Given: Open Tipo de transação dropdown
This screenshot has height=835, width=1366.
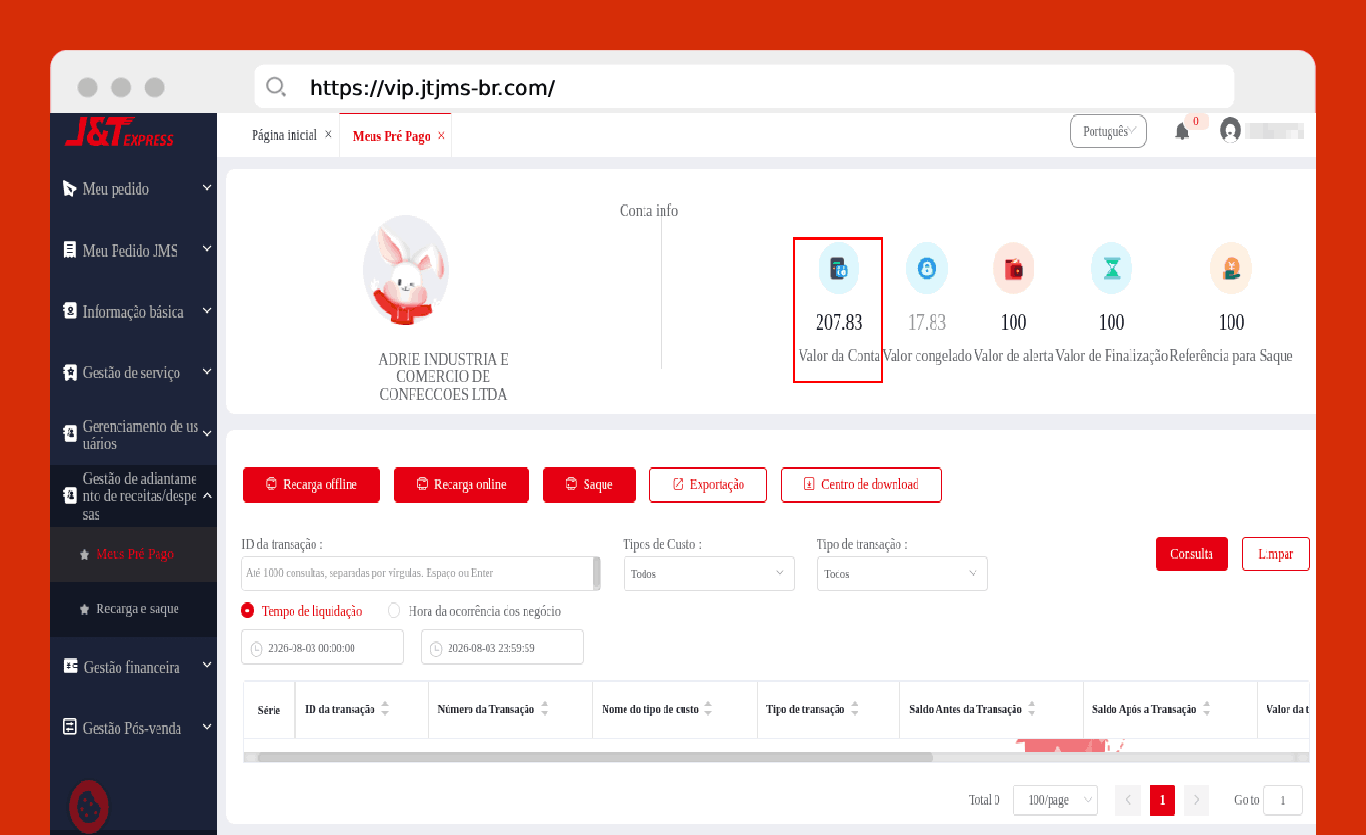Looking at the screenshot, I should 902,574.
